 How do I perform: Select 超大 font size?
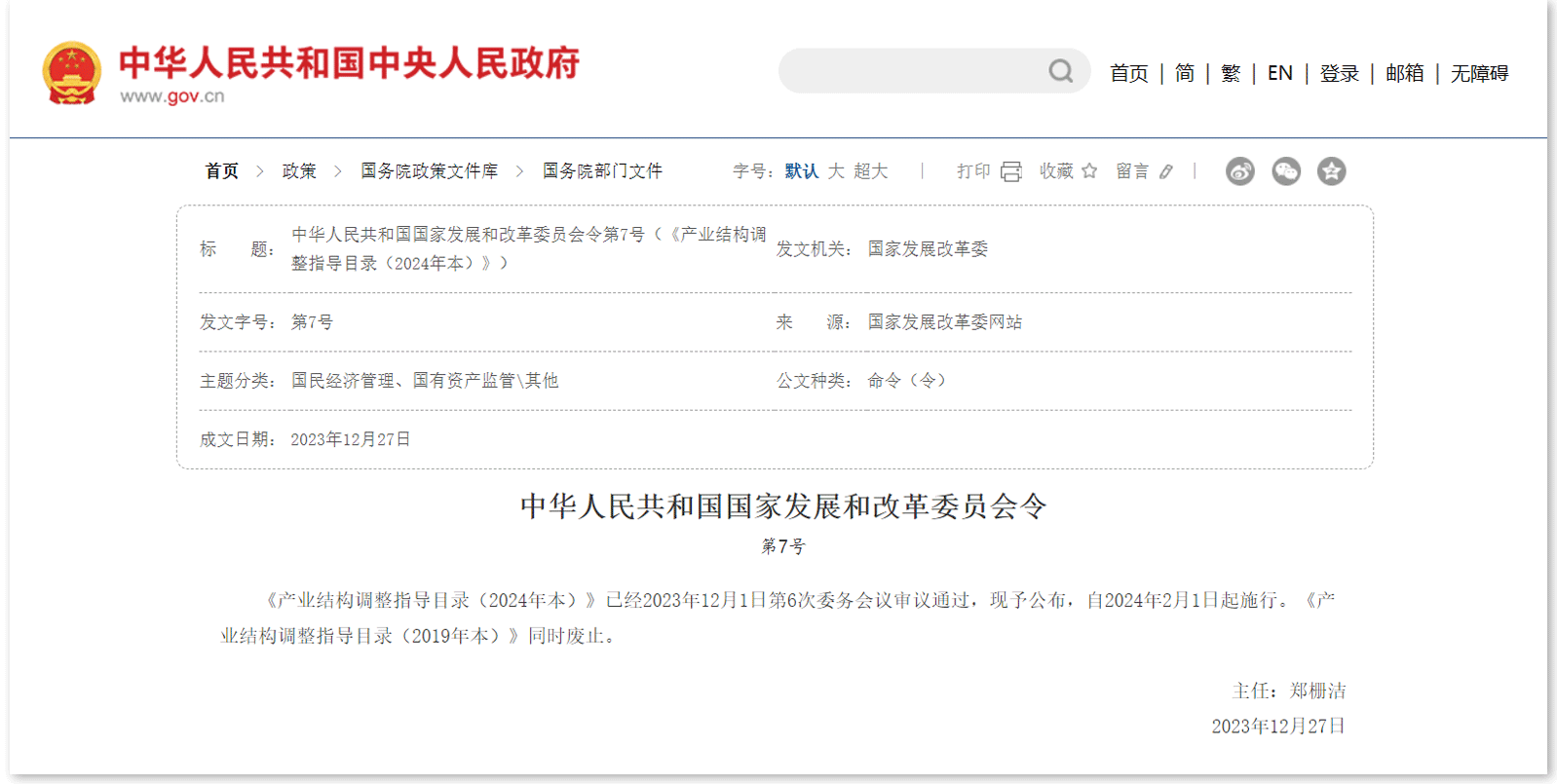coord(871,171)
